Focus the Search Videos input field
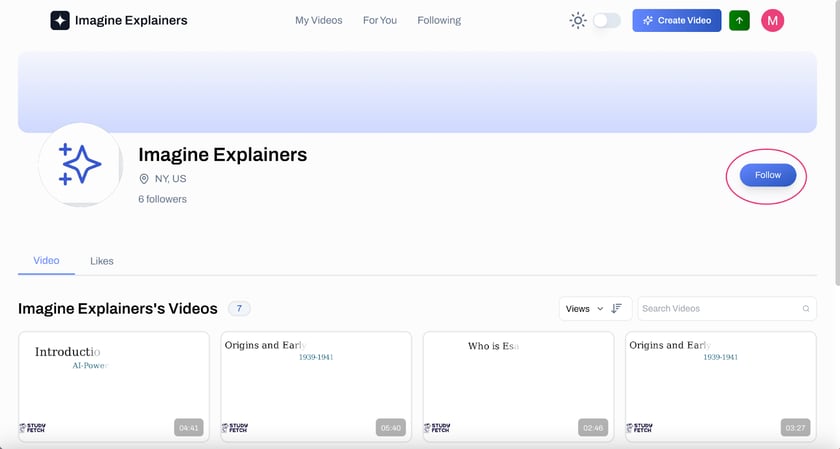This screenshot has width=840, height=449. coord(727,309)
